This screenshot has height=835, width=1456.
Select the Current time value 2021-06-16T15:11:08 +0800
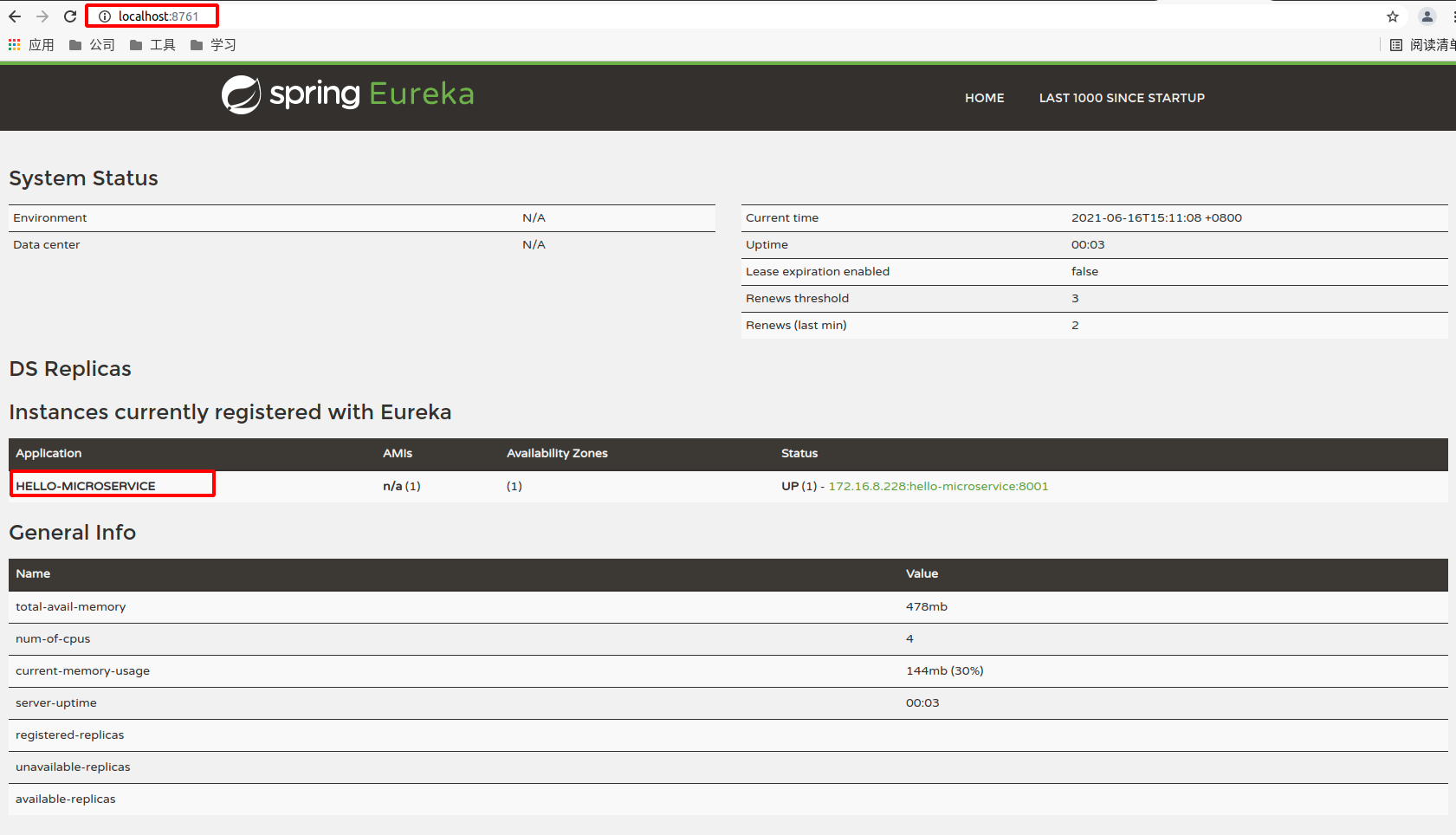pyautogui.click(x=1156, y=217)
